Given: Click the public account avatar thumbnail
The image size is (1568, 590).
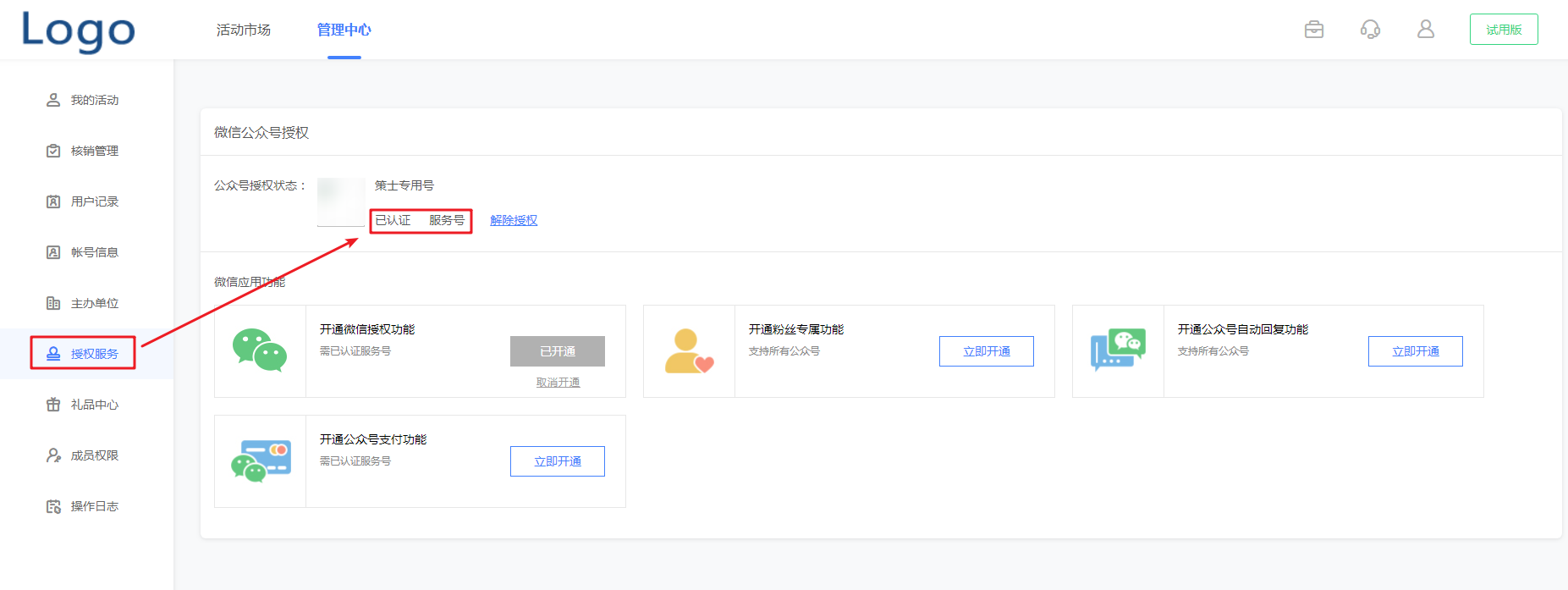Looking at the screenshot, I should coord(341,202).
